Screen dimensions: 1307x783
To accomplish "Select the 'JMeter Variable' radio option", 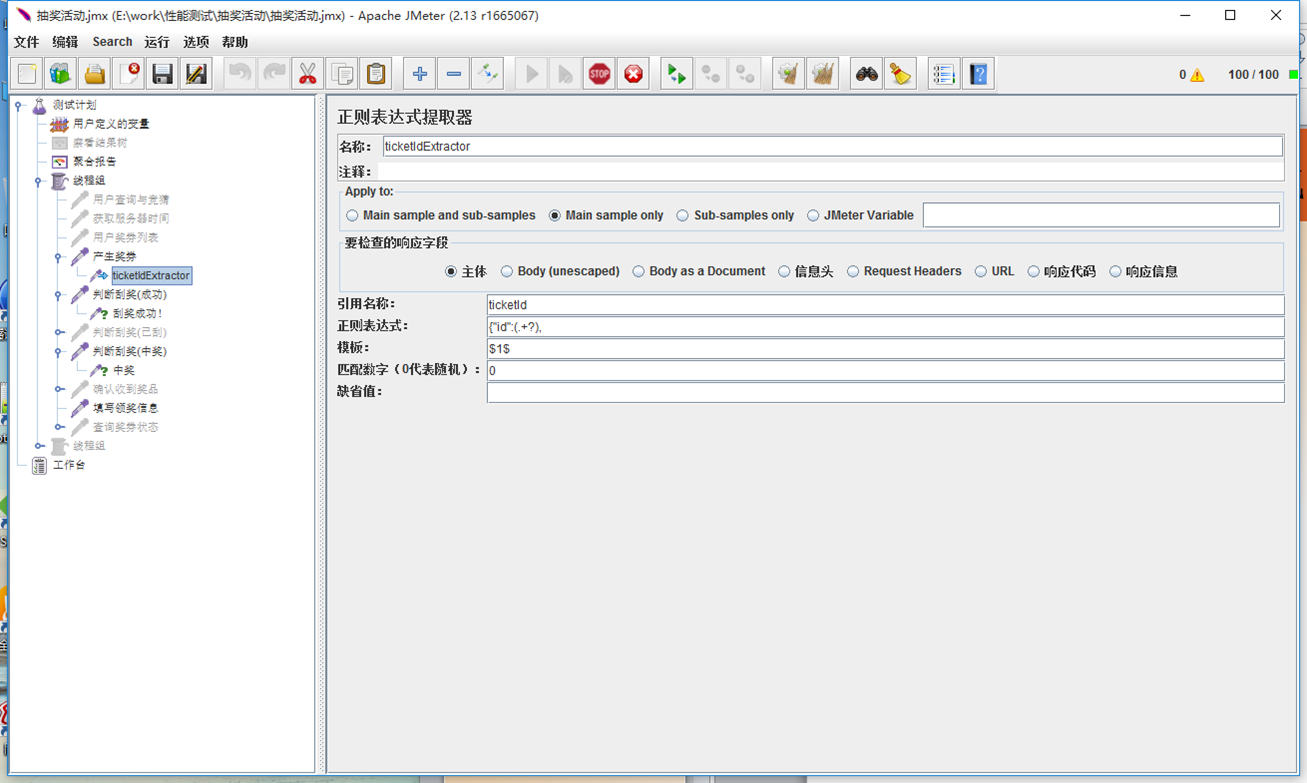I will 813,215.
